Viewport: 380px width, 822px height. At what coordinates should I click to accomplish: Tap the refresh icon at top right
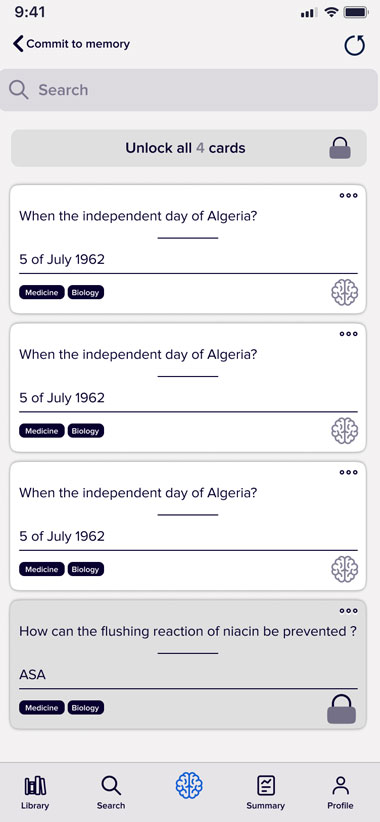point(354,46)
